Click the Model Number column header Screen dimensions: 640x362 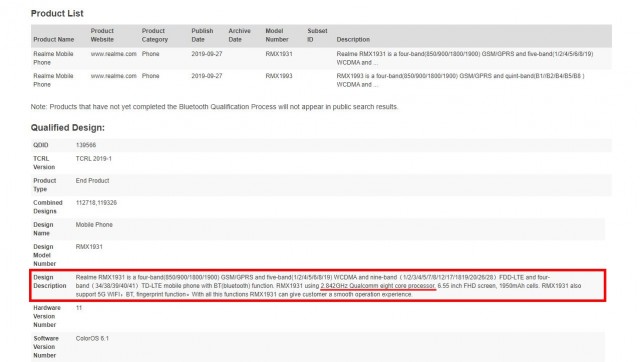coord(277,35)
